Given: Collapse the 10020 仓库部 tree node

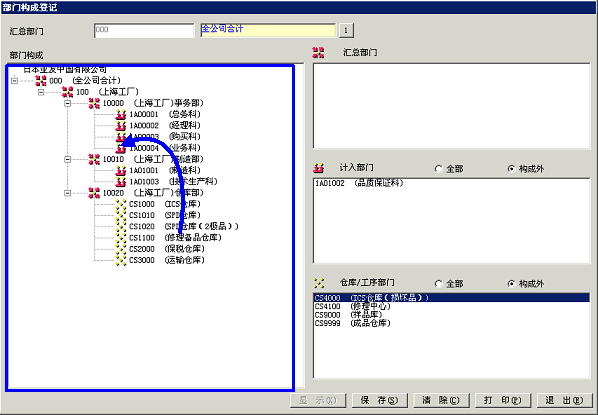Looking at the screenshot, I should pyautogui.click(x=68, y=193).
